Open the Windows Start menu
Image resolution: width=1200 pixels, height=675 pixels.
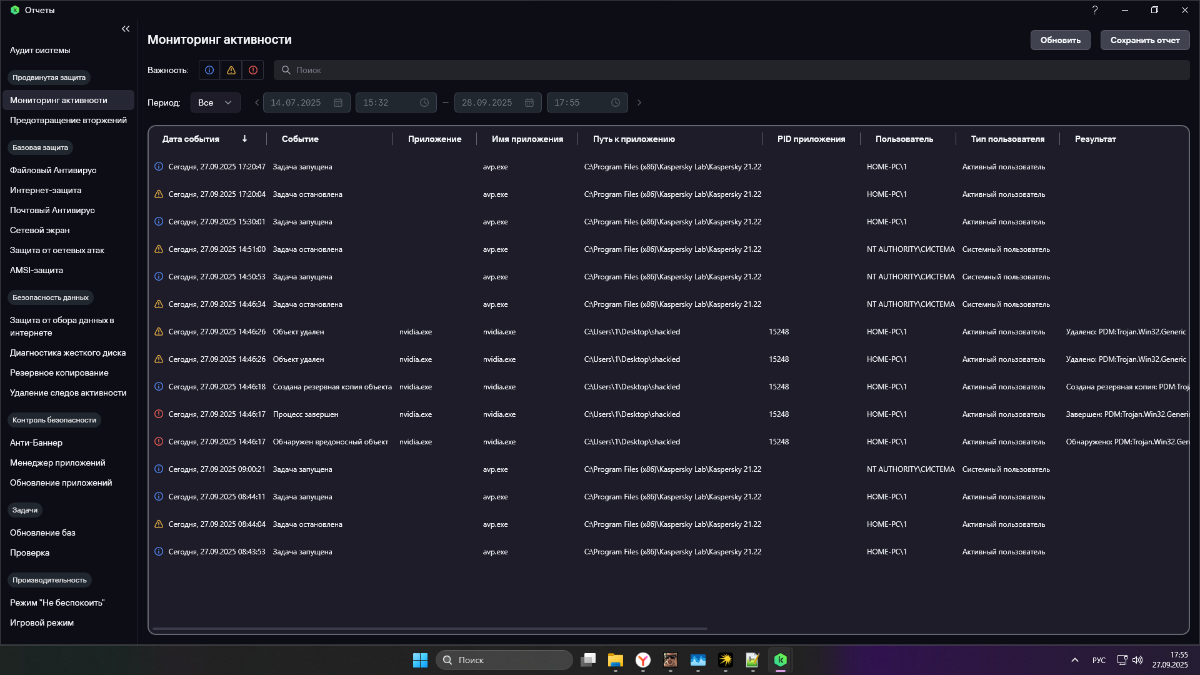[420, 660]
